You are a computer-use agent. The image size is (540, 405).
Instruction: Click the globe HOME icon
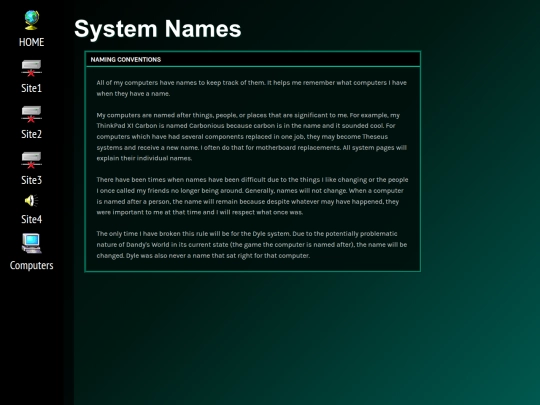(32, 20)
